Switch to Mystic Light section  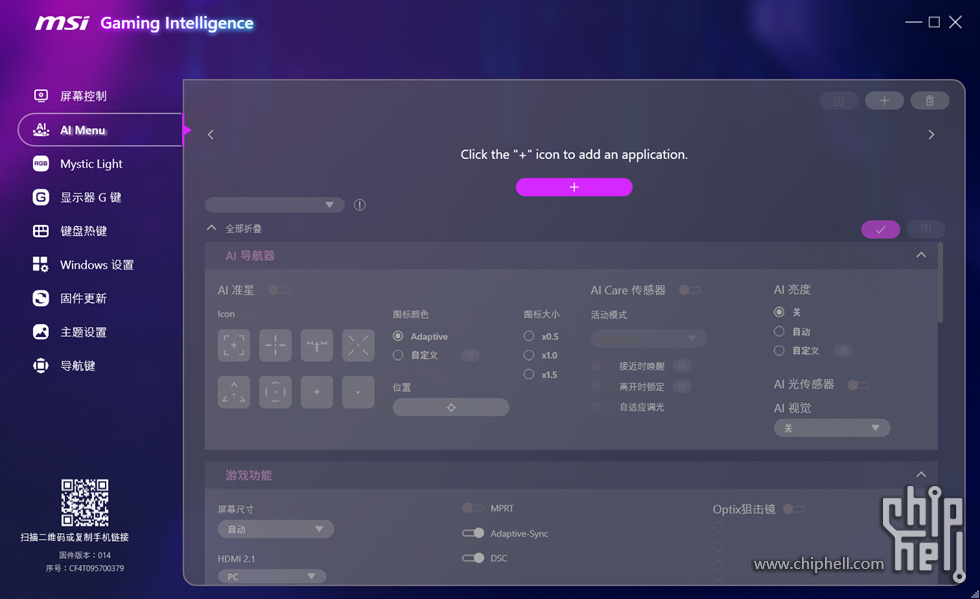90,164
